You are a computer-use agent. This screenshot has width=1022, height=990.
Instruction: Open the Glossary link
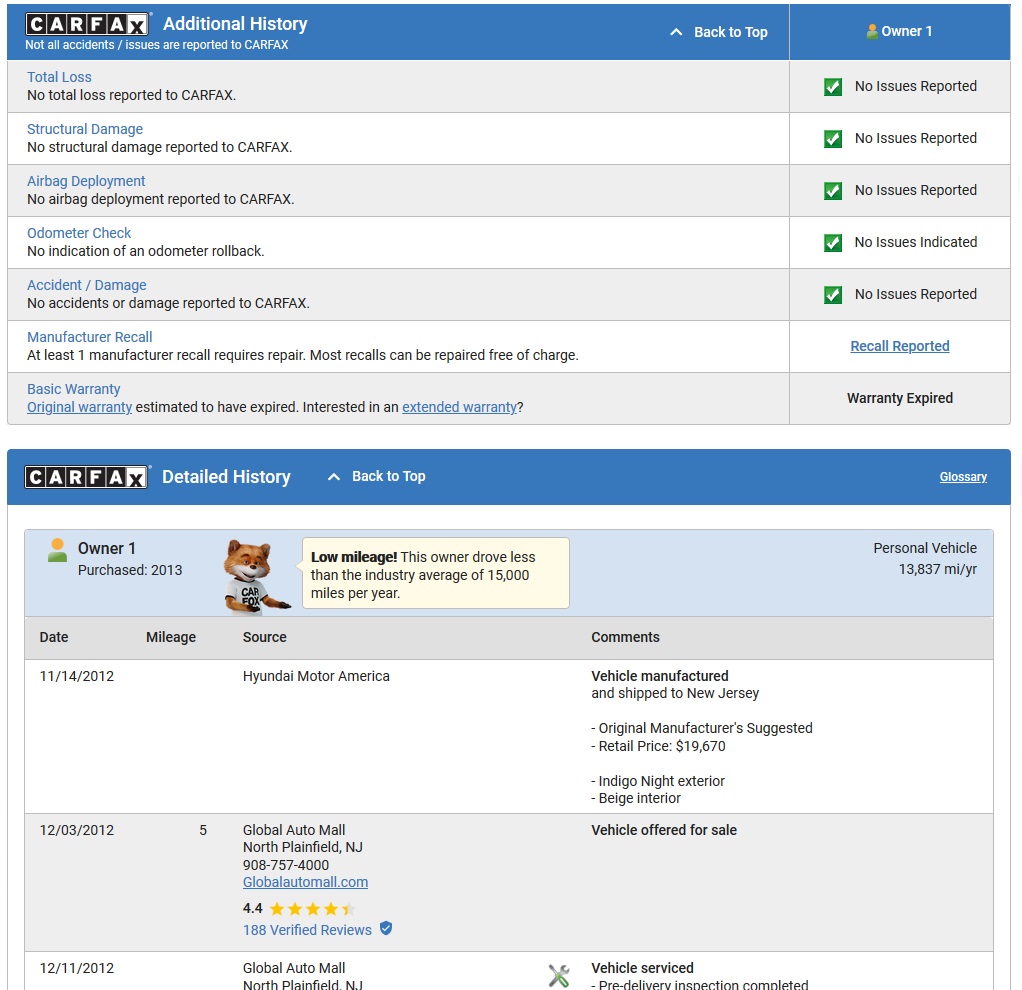click(x=963, y=477)
